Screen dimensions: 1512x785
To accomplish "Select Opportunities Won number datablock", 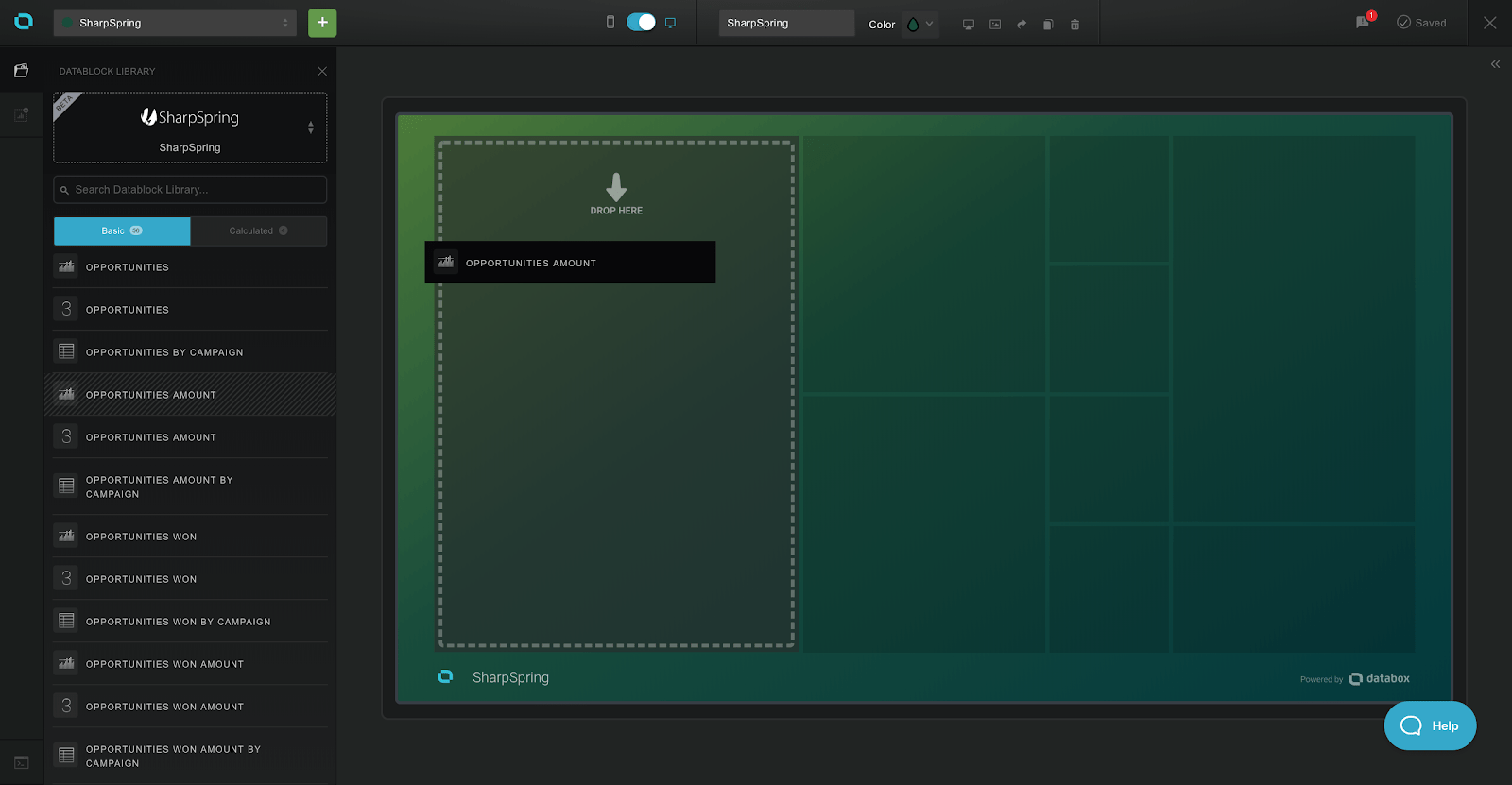I will coord(190,579).
